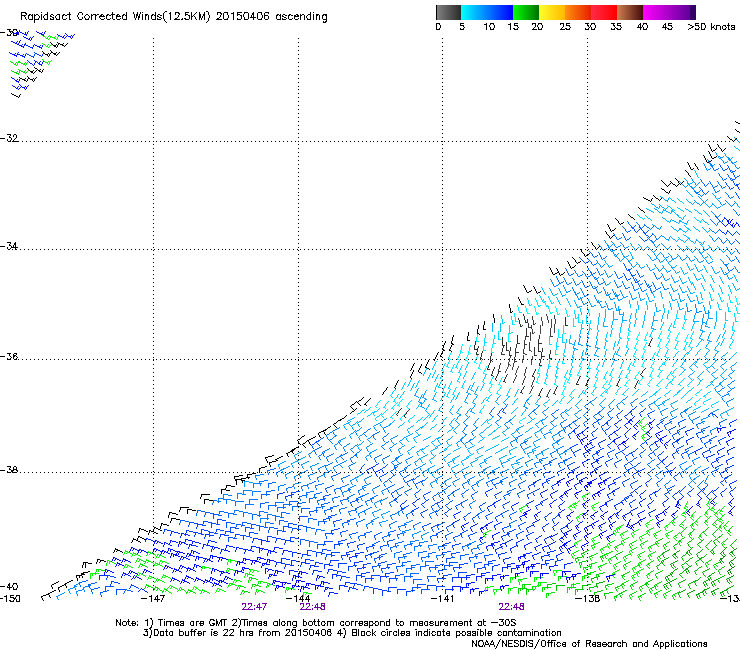Click the '22:48' time label beside 22:47

click(312, 607)
